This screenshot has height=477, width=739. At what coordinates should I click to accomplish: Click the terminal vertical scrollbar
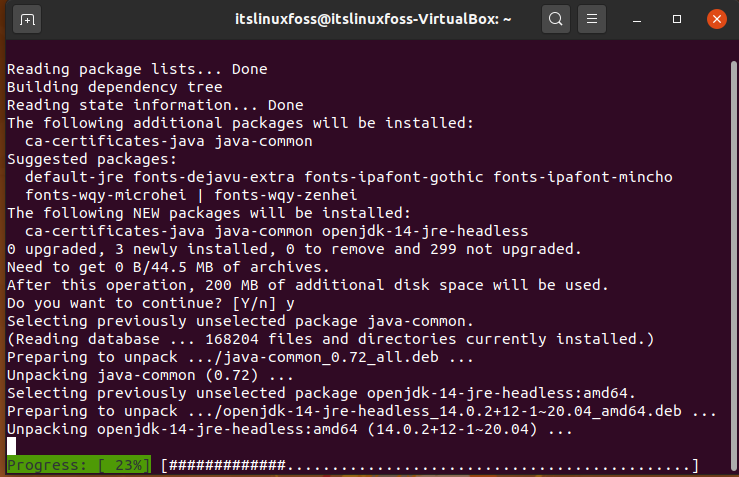click(733, 264)
